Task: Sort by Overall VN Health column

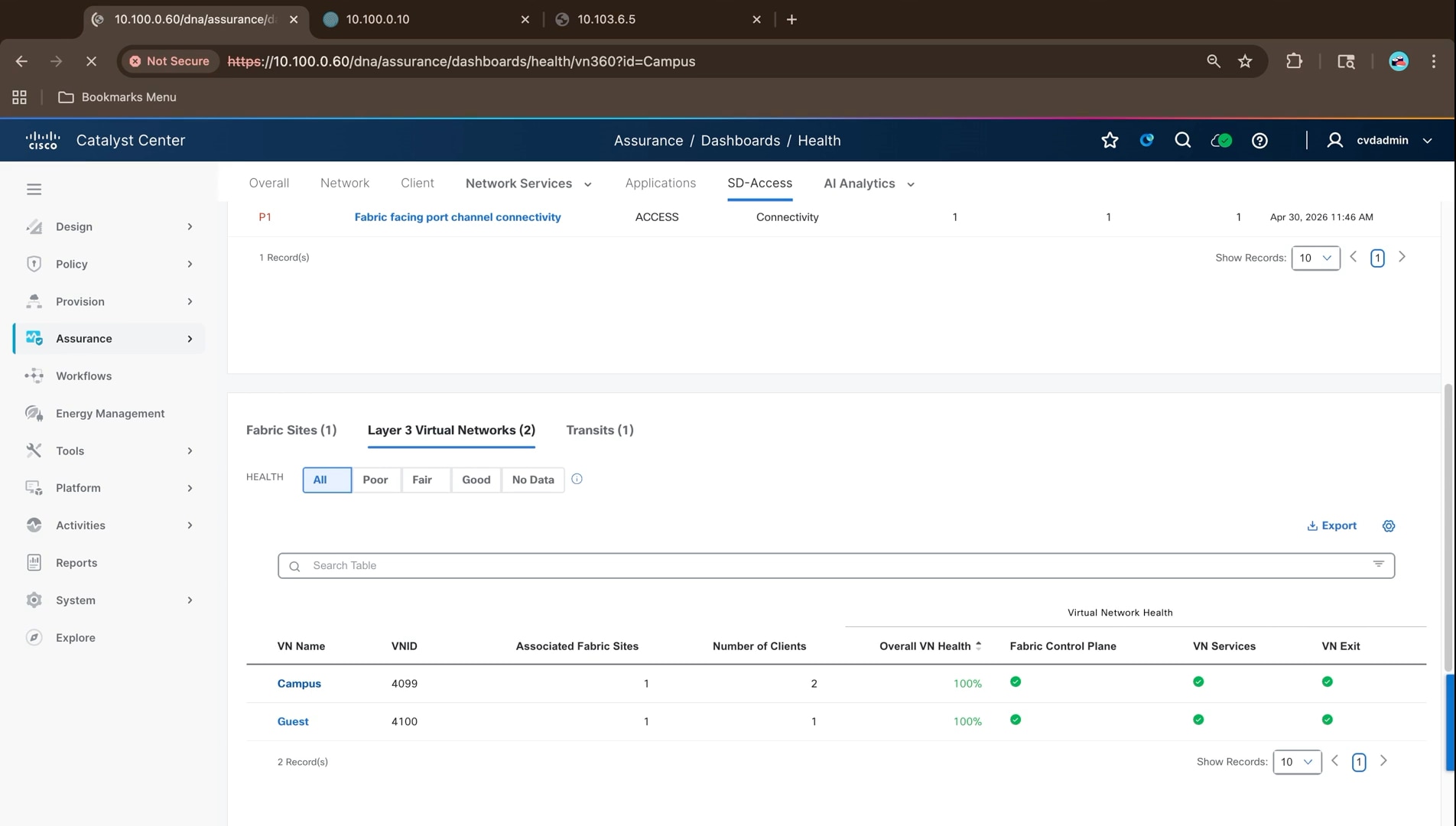Action: 930,646
